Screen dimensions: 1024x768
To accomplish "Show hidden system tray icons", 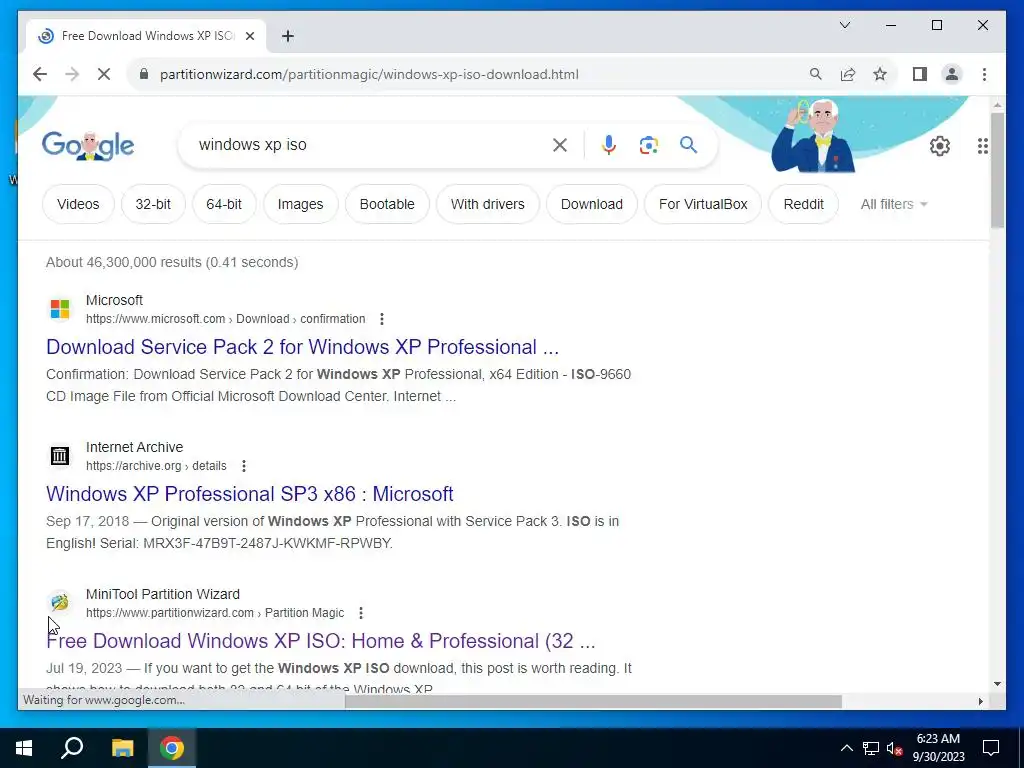I will [x=846, y=748].
